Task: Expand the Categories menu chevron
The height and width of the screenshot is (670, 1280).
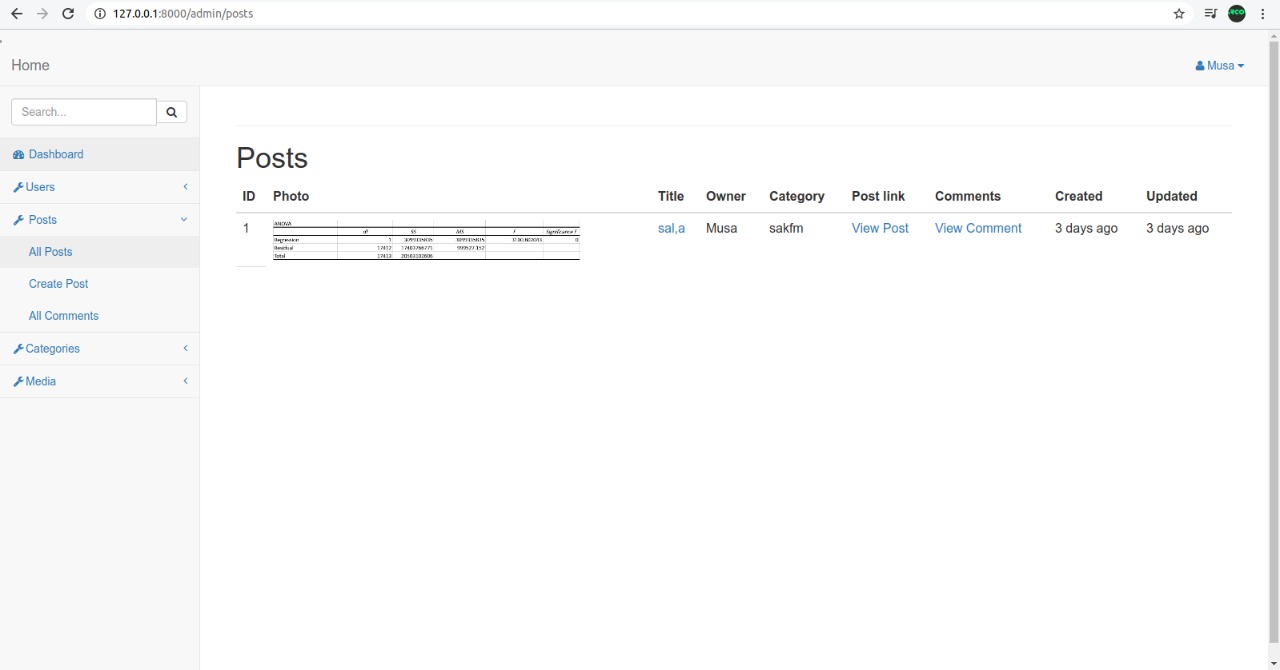Action: click(x=185, y=348)
